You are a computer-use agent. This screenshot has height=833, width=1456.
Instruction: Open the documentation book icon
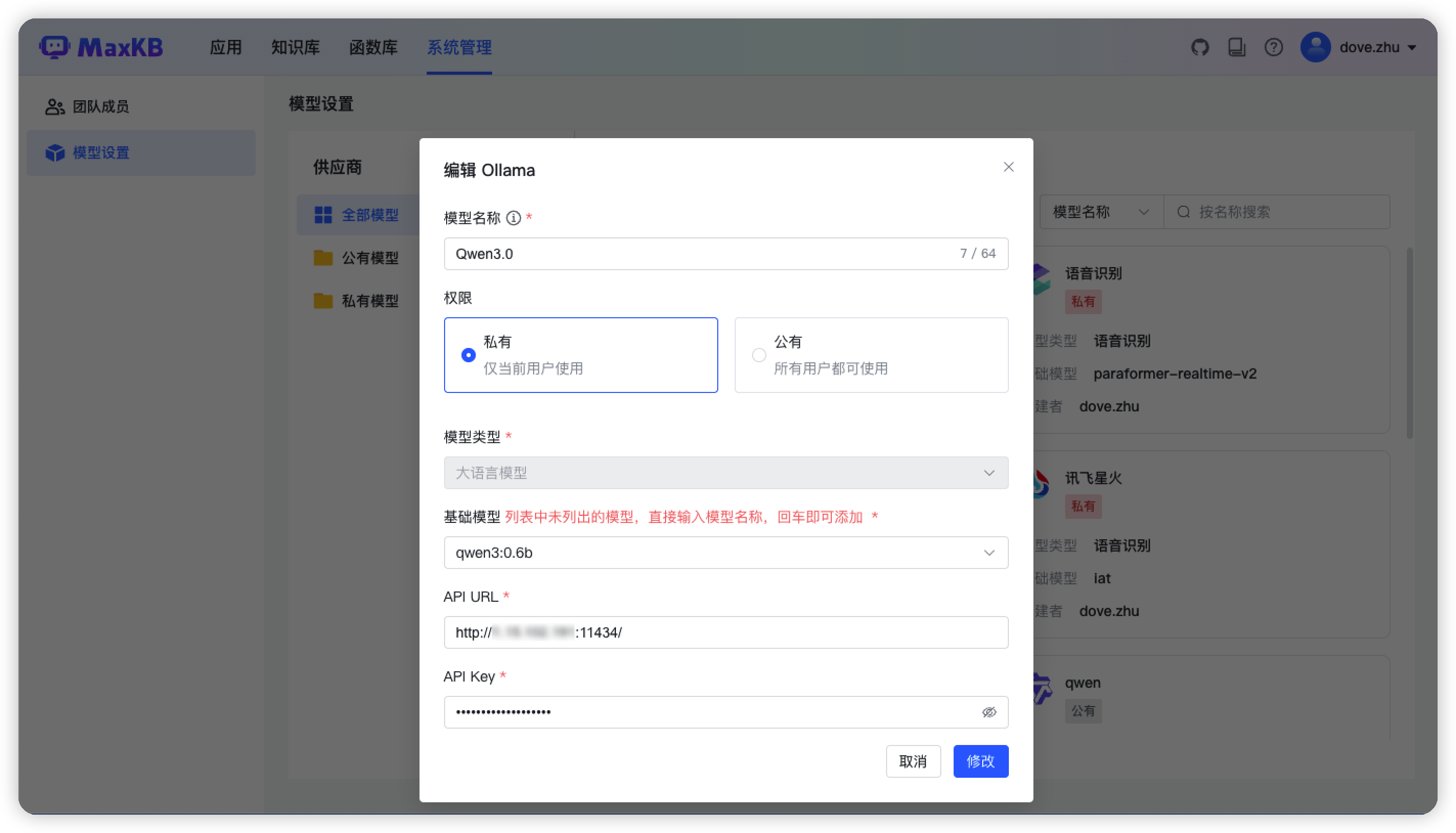click(x=1237, y=47)
